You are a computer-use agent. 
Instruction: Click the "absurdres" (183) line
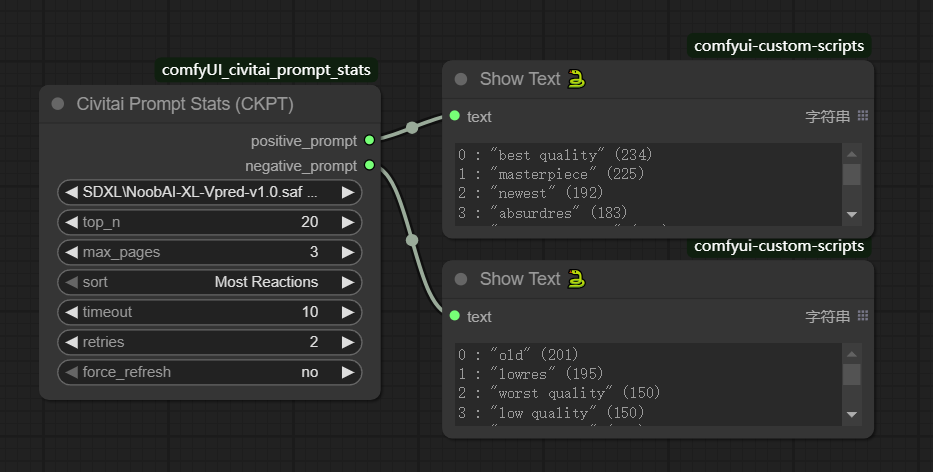(543, 212)
